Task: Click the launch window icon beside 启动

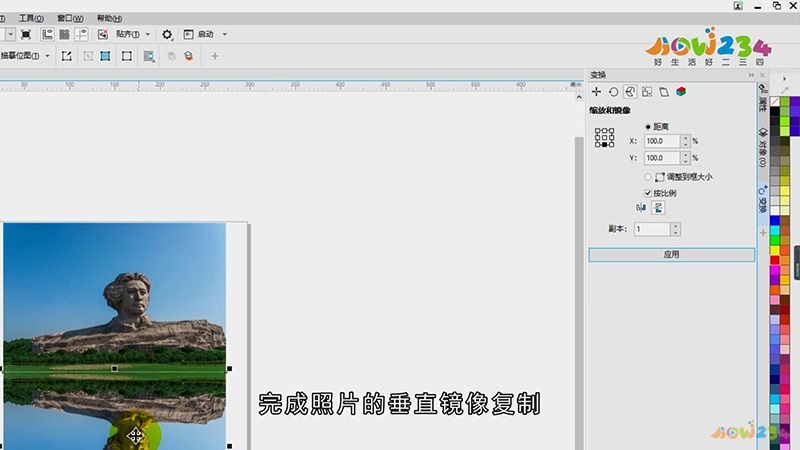Action: pos(188,34)
